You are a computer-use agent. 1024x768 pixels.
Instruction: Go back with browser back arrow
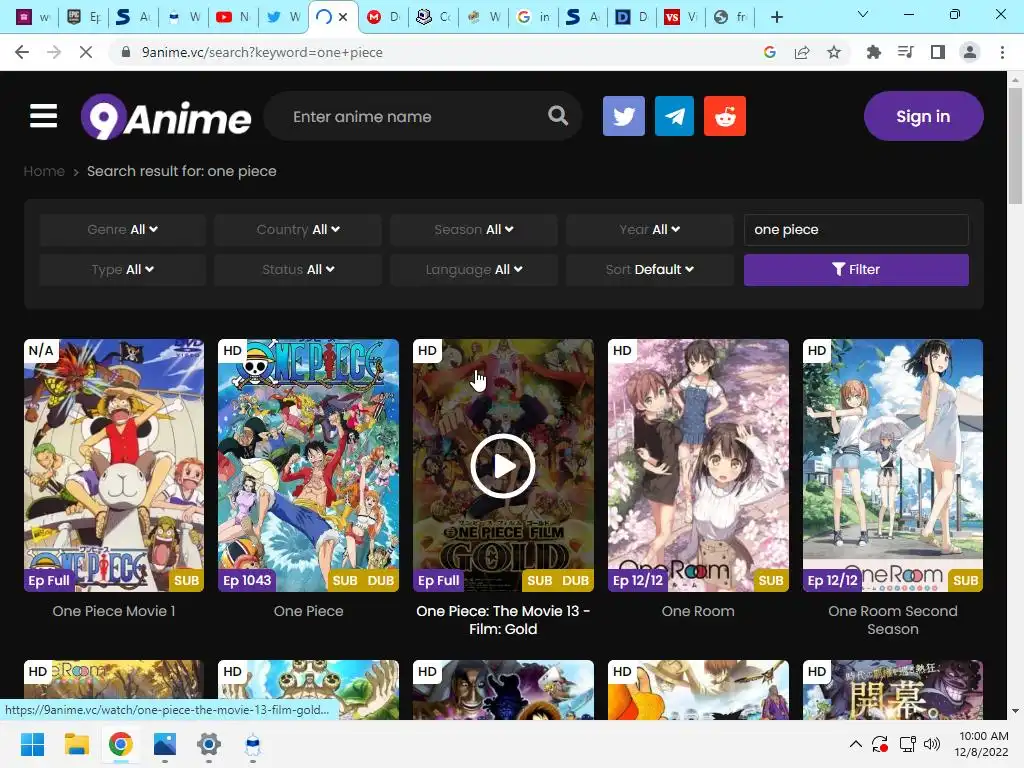point(22,52)
